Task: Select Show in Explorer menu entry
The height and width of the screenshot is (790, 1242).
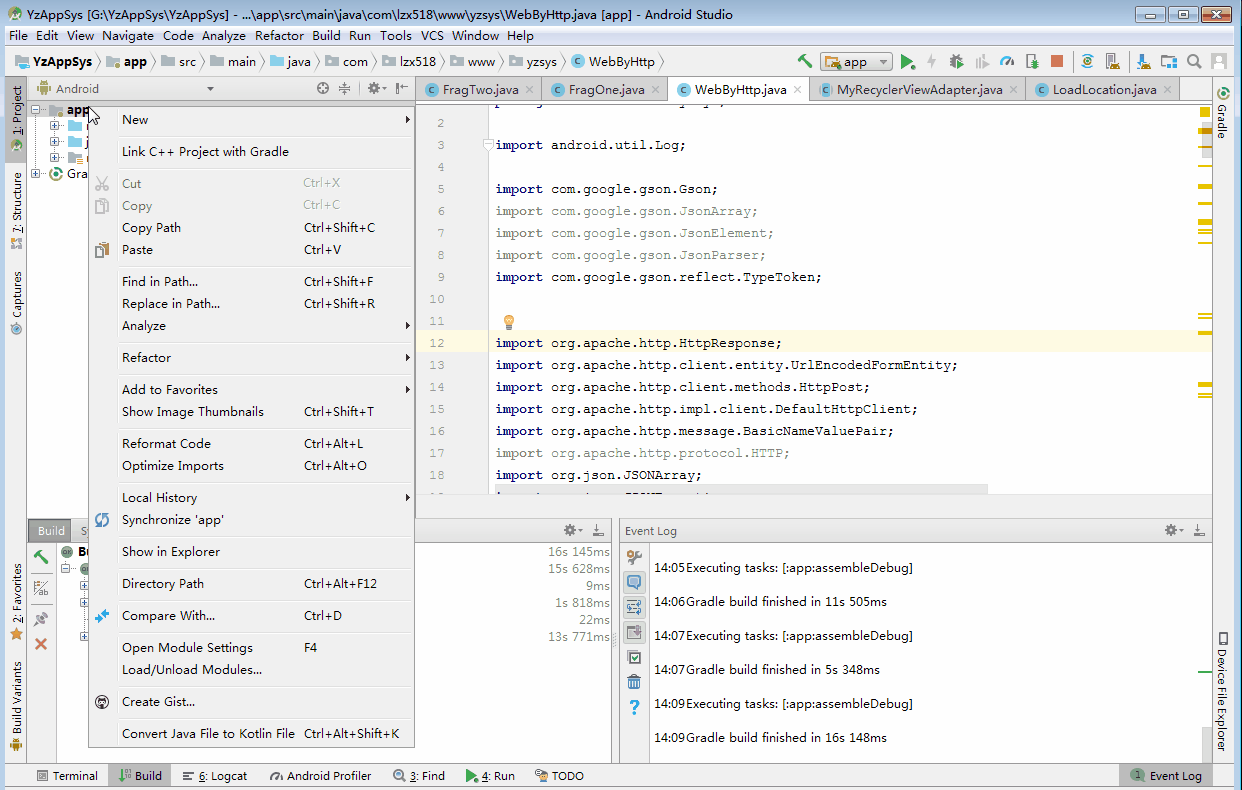Action: click(251, 552)
